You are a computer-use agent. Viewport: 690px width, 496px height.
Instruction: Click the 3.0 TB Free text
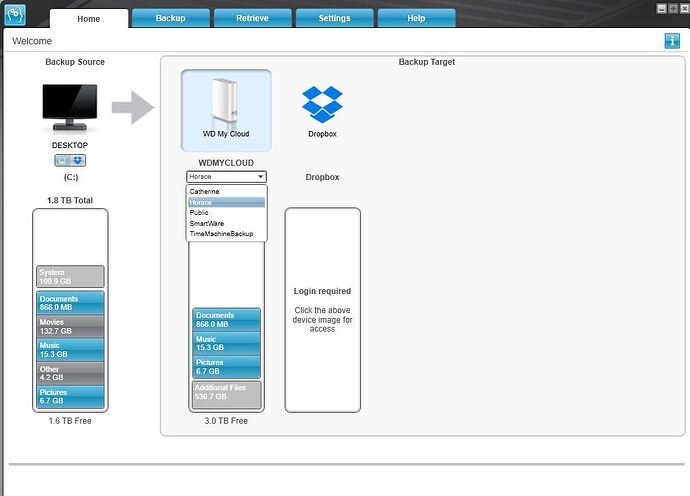(226, 421)
